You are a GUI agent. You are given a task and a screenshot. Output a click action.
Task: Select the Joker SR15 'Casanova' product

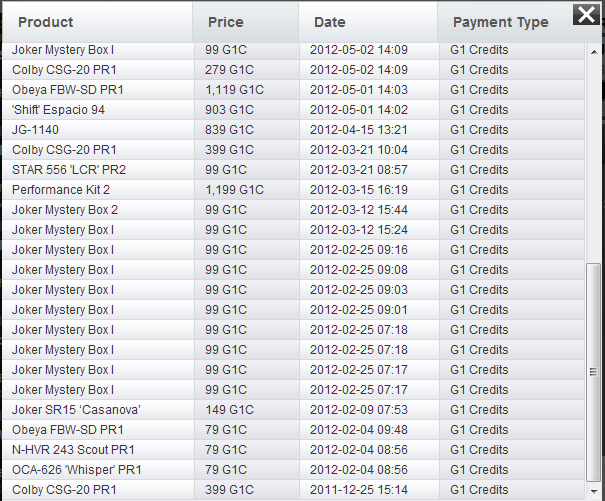pyautogui.click(x=76, y=410)
